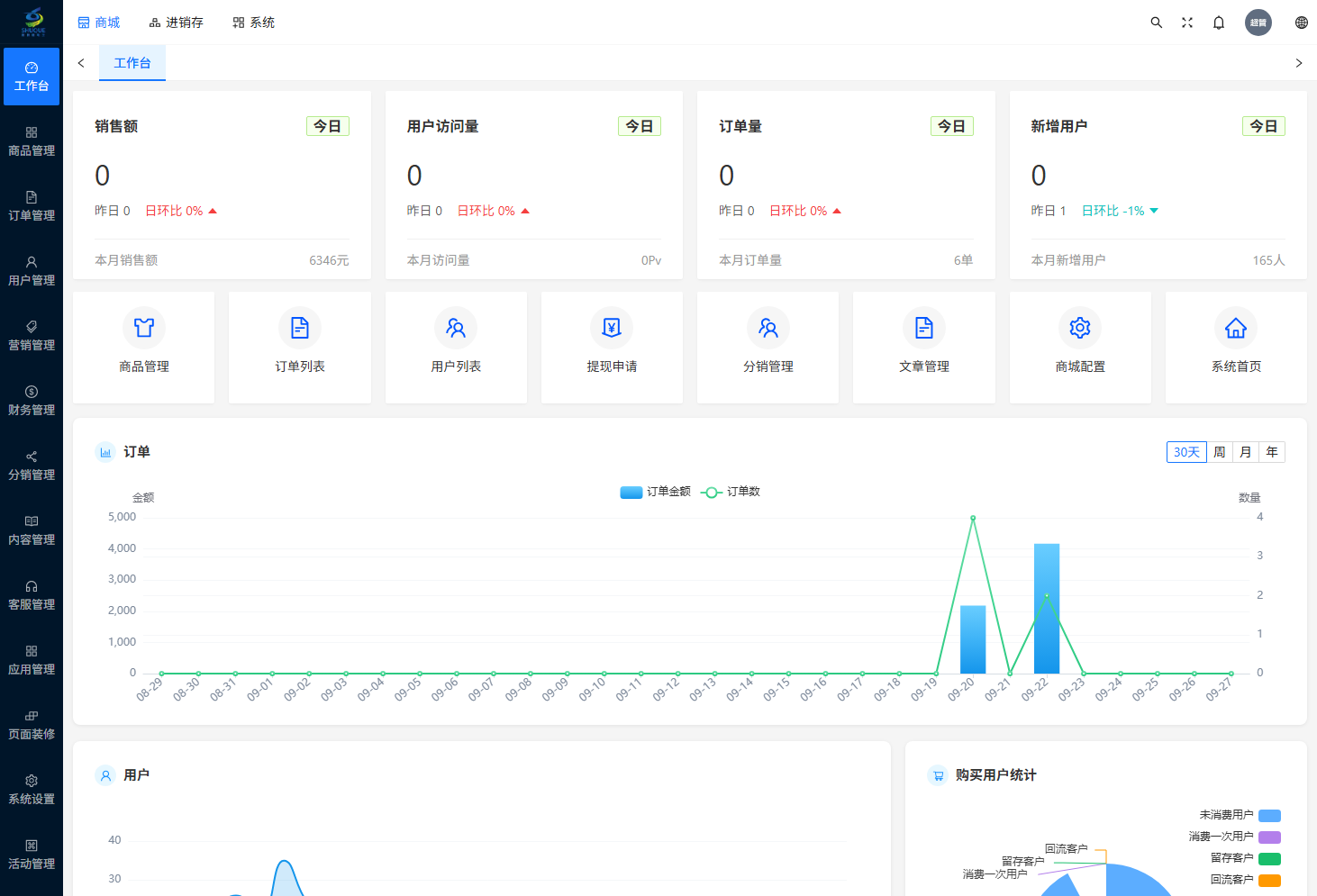This screenshot has height=896, width=1317.
Task: Open 用户管理 in left sidebar
Action: point(32,271)
